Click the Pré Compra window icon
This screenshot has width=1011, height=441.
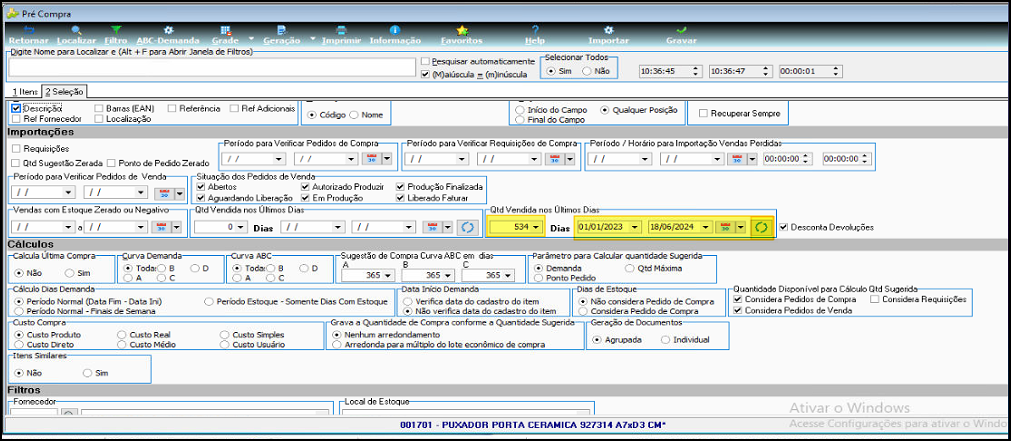click(12, 14)
